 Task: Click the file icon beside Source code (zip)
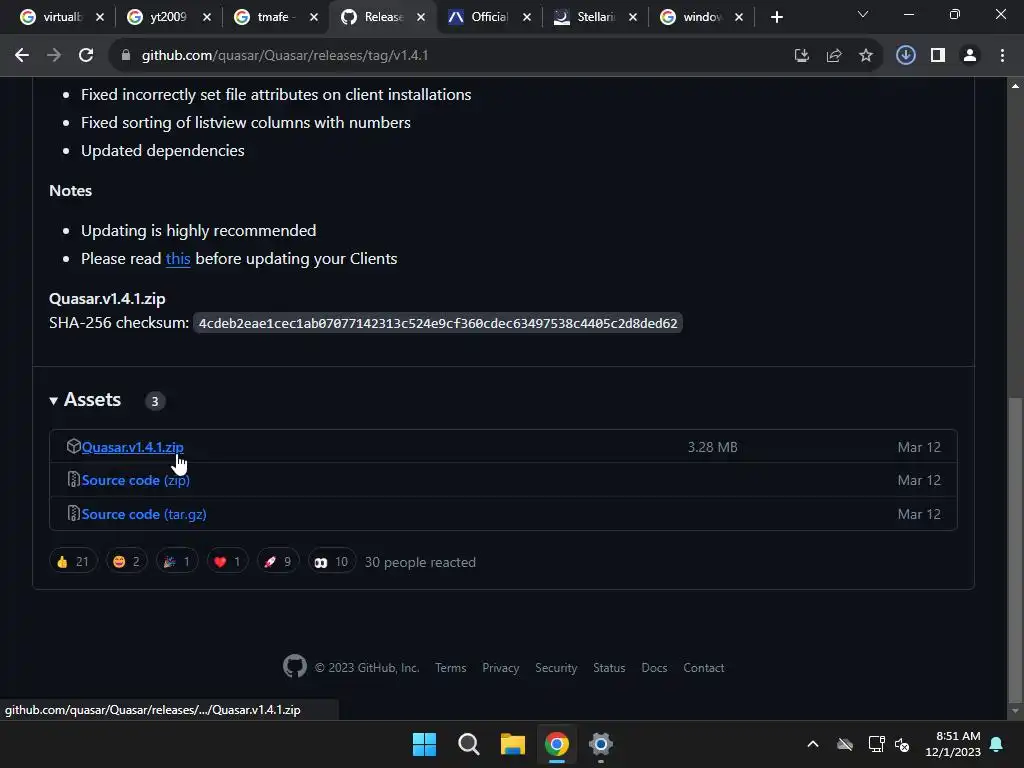(x=74, y=480)
